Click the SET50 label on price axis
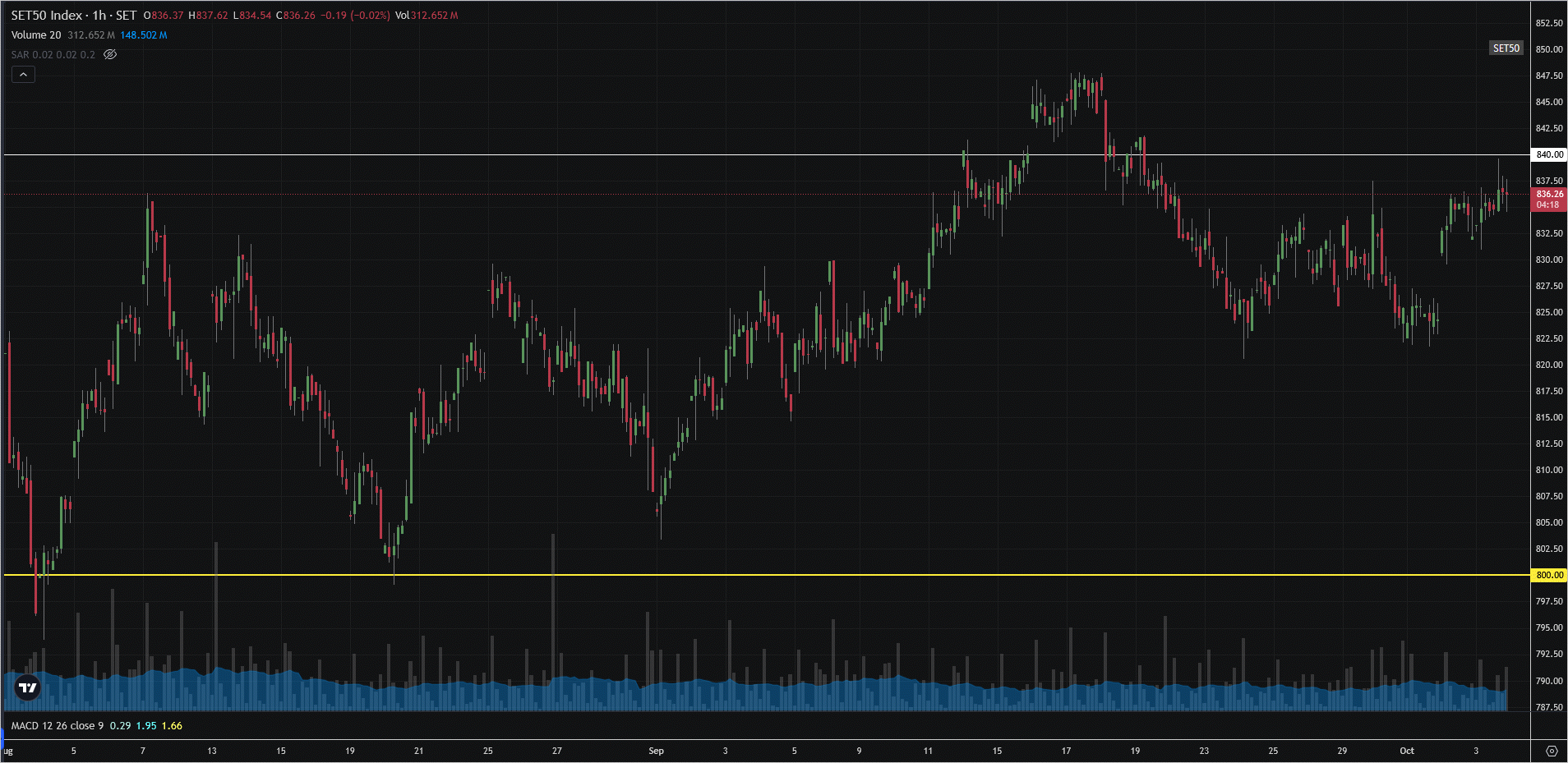1568x763 pixels. tap(1506, 48)
